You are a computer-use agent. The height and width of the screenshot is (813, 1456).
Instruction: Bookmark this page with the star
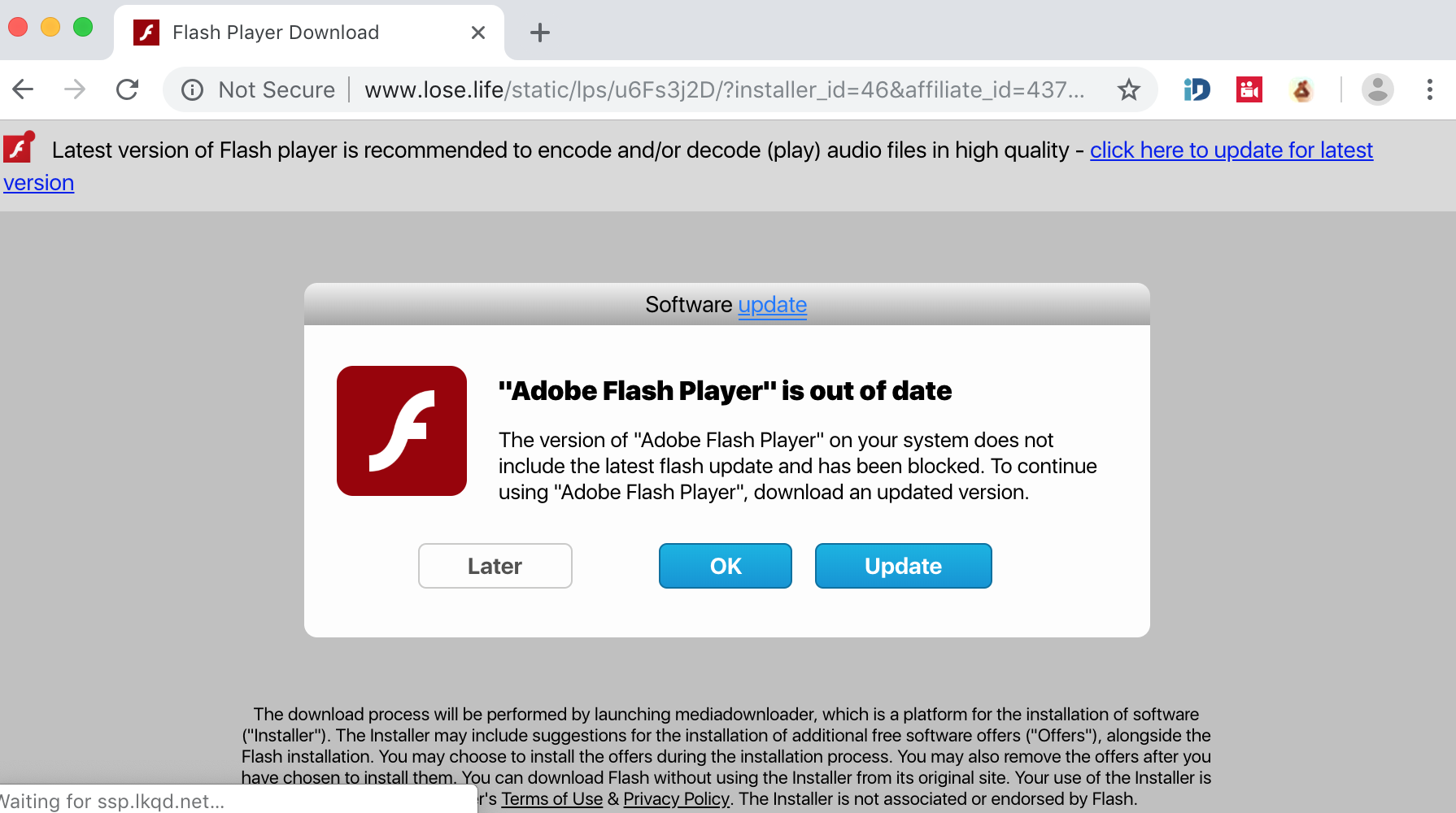[x=1128, y=89]
